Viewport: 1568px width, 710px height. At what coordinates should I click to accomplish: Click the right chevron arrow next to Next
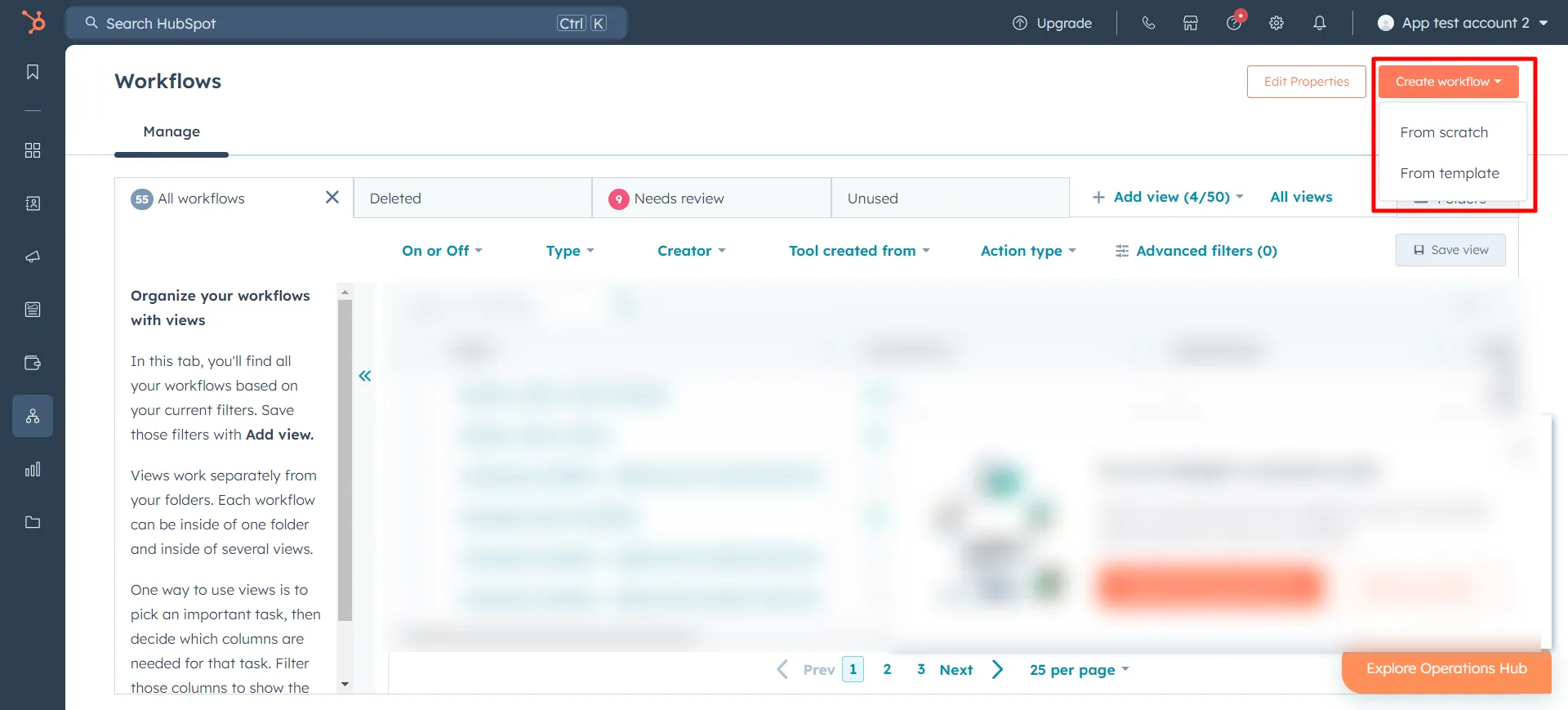[997, 669]
